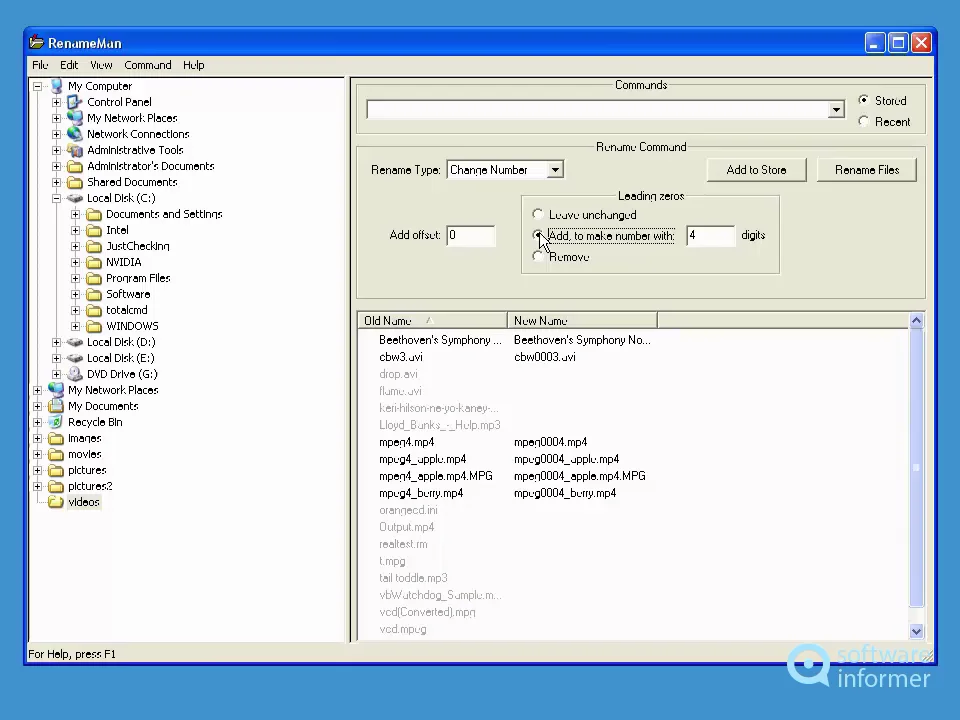Click the Rename Files button
Screen dimensions: 960x720
pos(867,170)
